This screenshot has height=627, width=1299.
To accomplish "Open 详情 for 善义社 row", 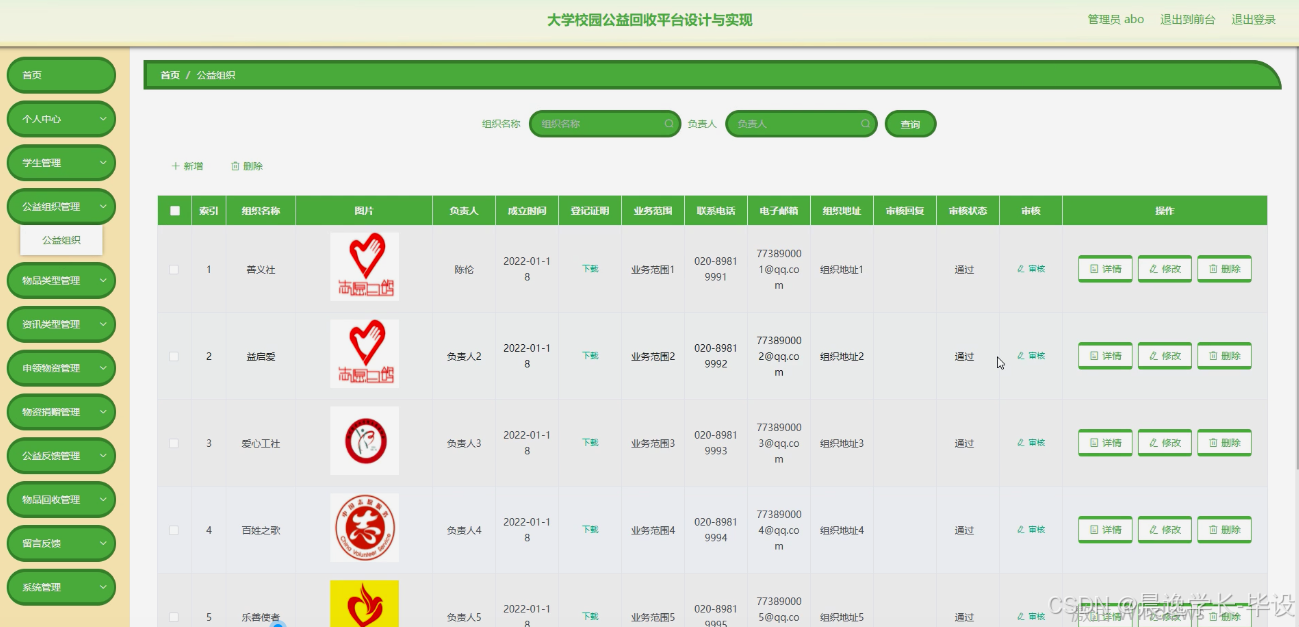I will (x=1105, y=269).
